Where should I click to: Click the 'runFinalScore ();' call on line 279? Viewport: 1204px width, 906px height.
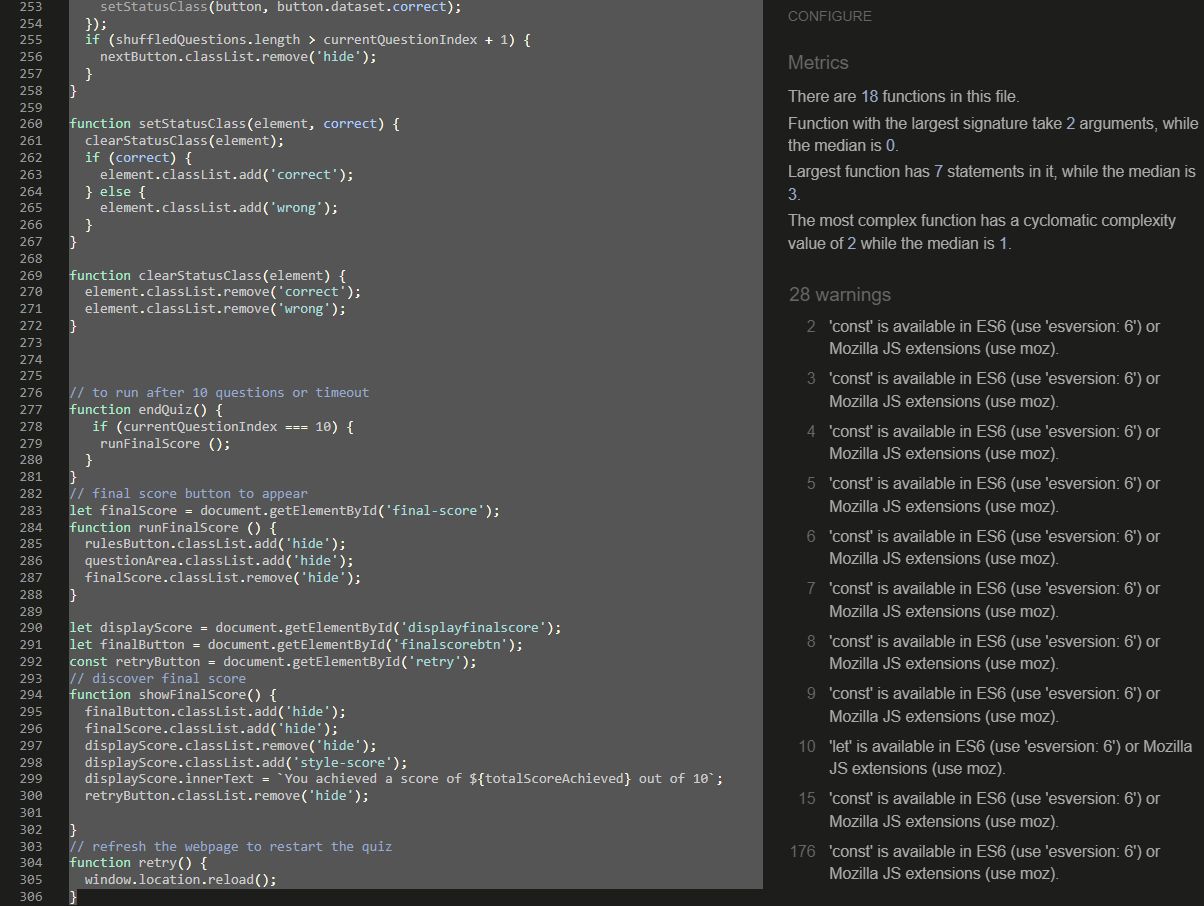(165, 443)
